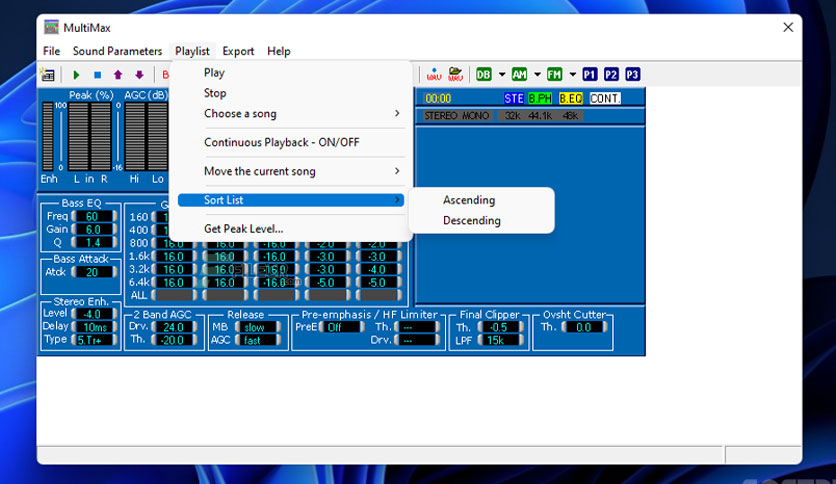
Task: Expand the Sort List submenu entry
Action: pyautogui.click(x=291, y=200)
